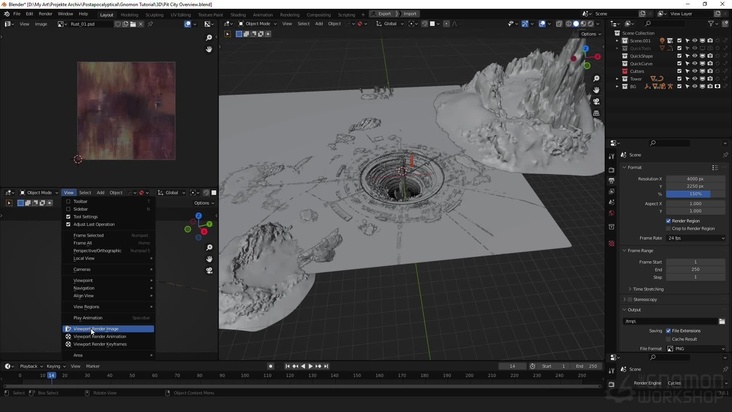Open the Frame Rate dropdown showing 24 fps
This screenshot has height=412, width=732.
point(696,238)
